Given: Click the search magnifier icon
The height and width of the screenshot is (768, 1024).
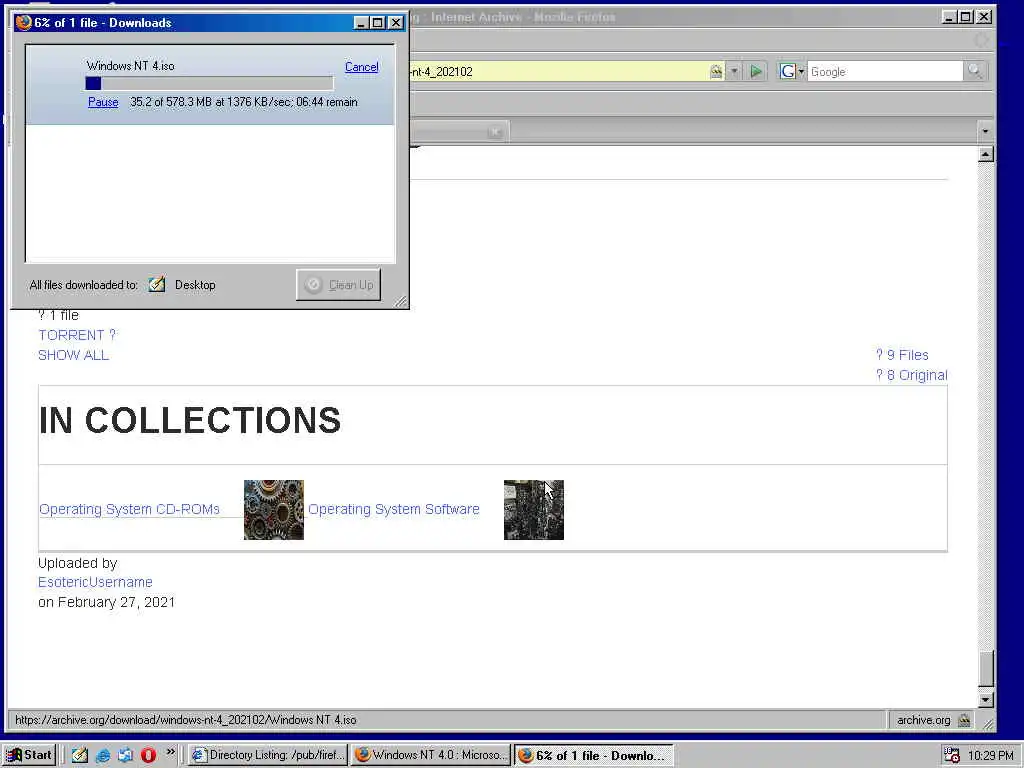Looking at the screenshot, I should coord(974,71).
